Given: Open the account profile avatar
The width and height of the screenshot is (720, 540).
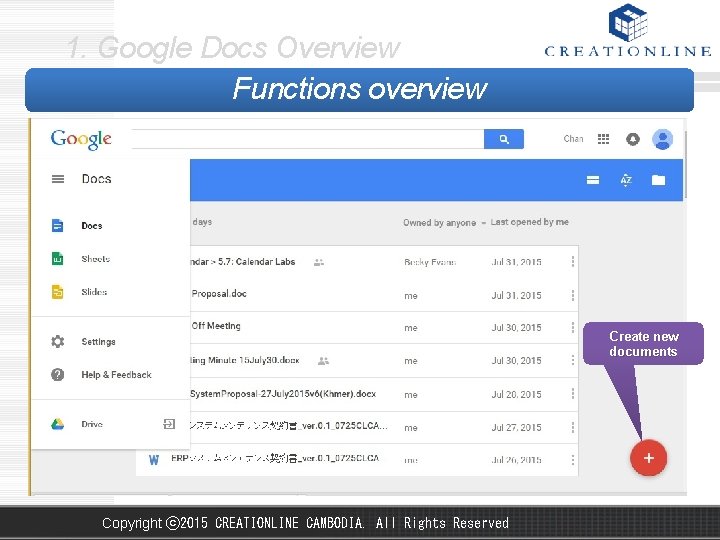Looking at the screenshot, I should click(x=663, y=139).
